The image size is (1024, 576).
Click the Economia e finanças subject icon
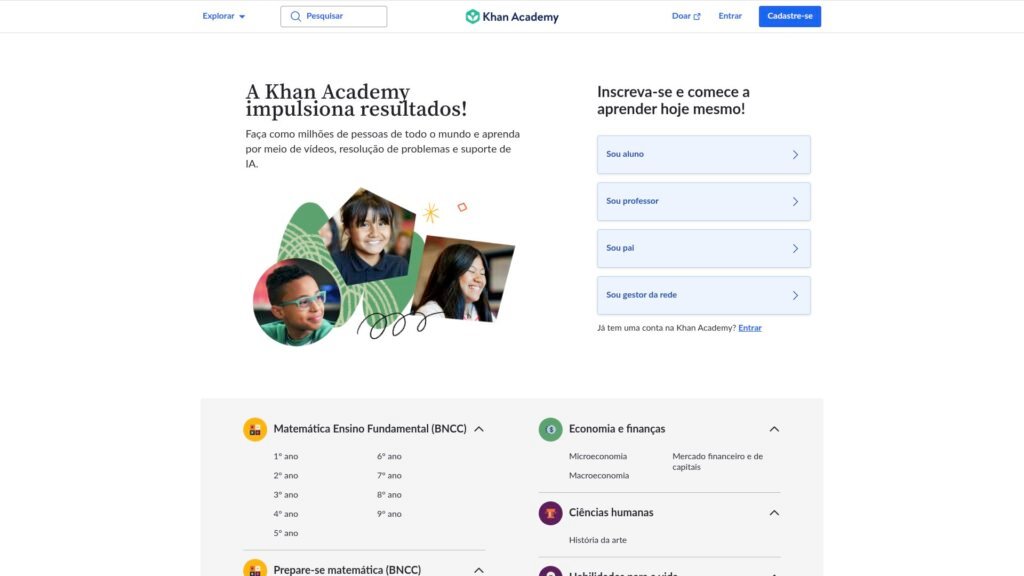pyautogui.click(x=550, y=429)
